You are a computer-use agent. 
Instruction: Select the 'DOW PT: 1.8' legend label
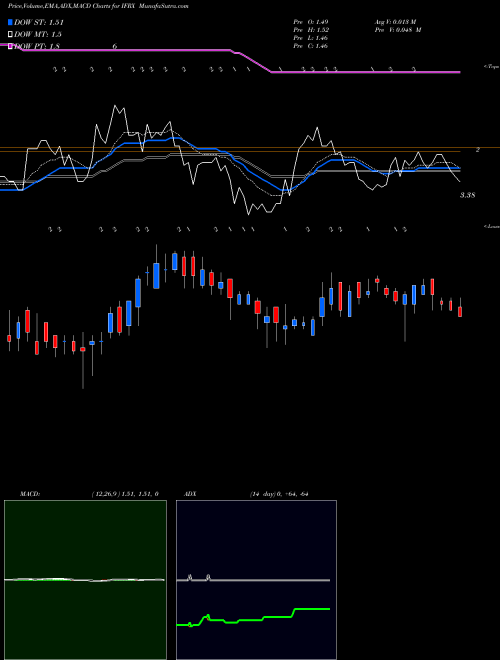pos(37,47)
